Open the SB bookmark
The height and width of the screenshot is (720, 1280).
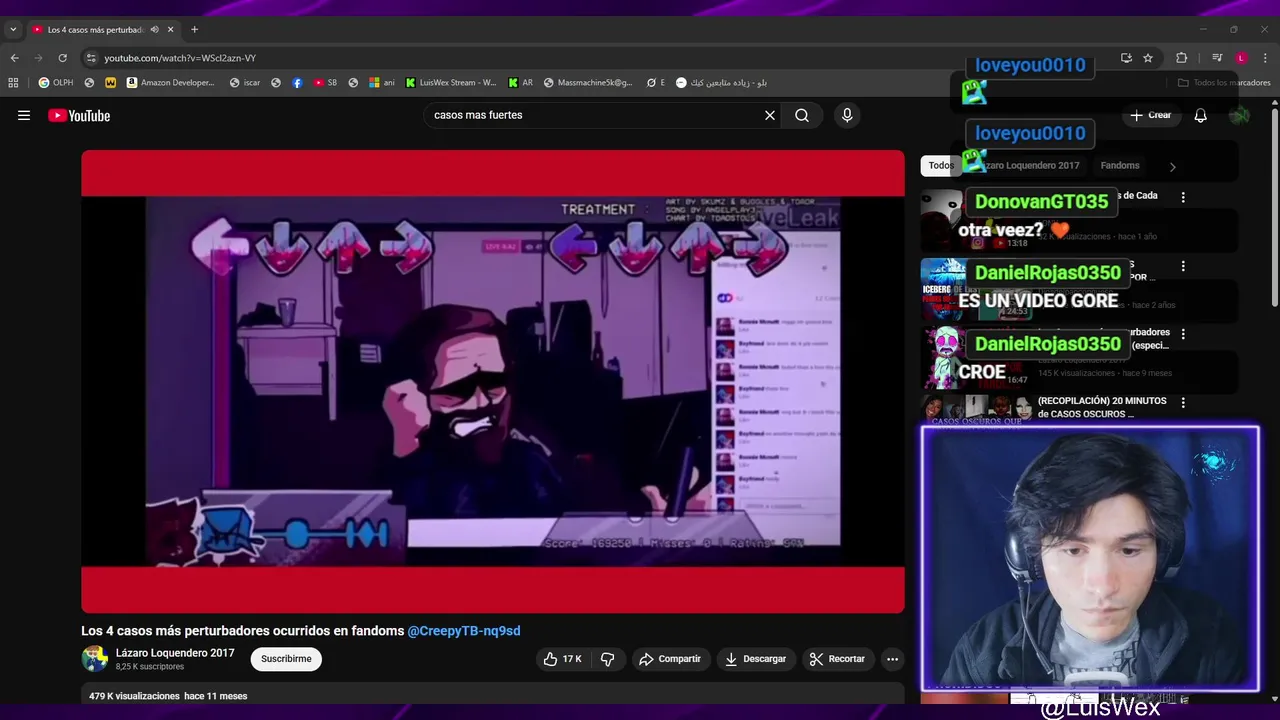click(326, 83)
